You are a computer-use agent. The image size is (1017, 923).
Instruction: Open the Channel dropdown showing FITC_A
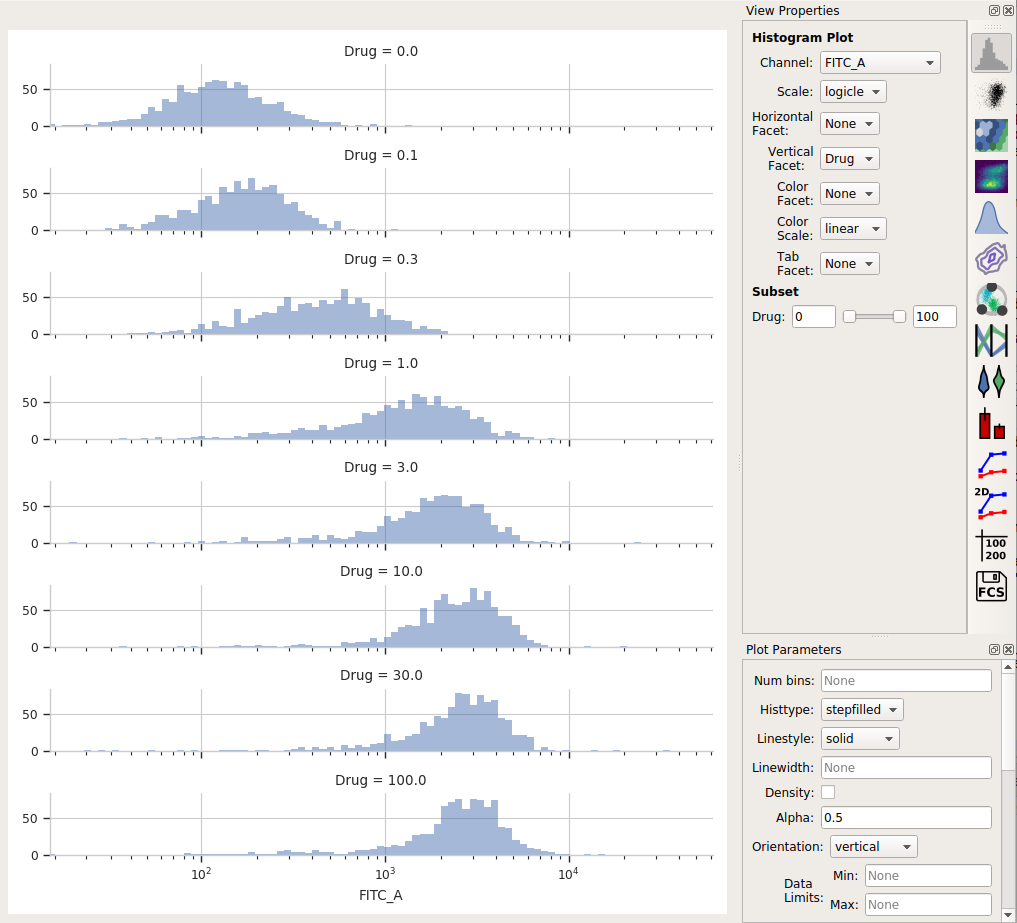(880, 63)
